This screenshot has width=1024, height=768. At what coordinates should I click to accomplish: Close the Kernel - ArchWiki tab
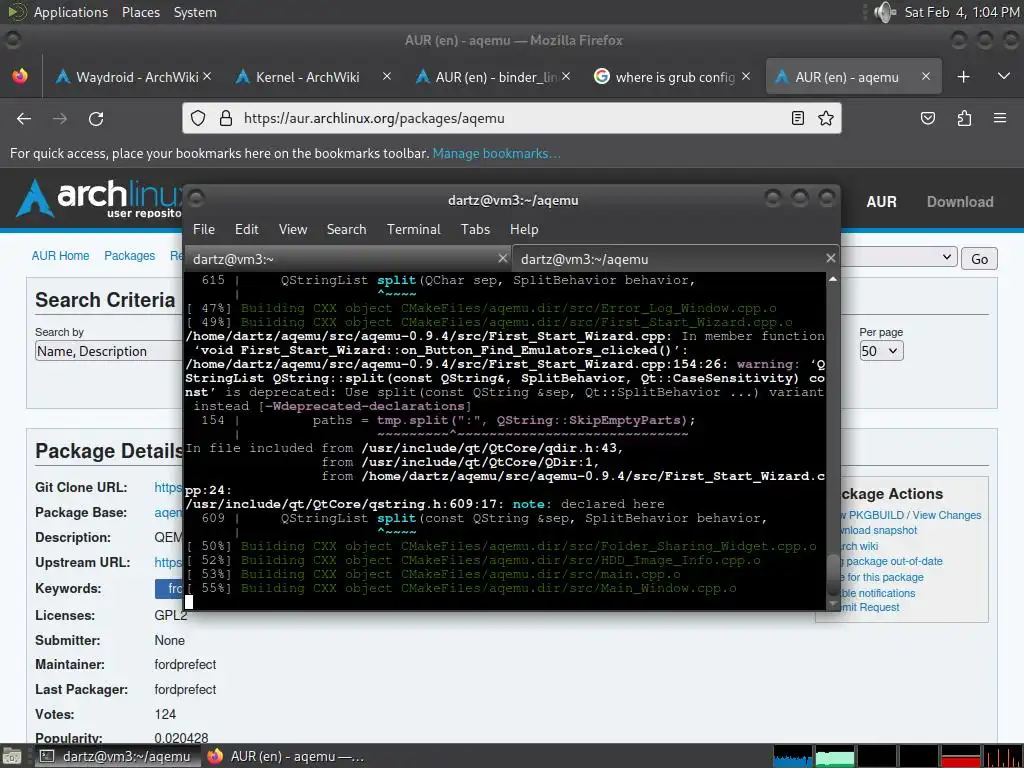387,76
